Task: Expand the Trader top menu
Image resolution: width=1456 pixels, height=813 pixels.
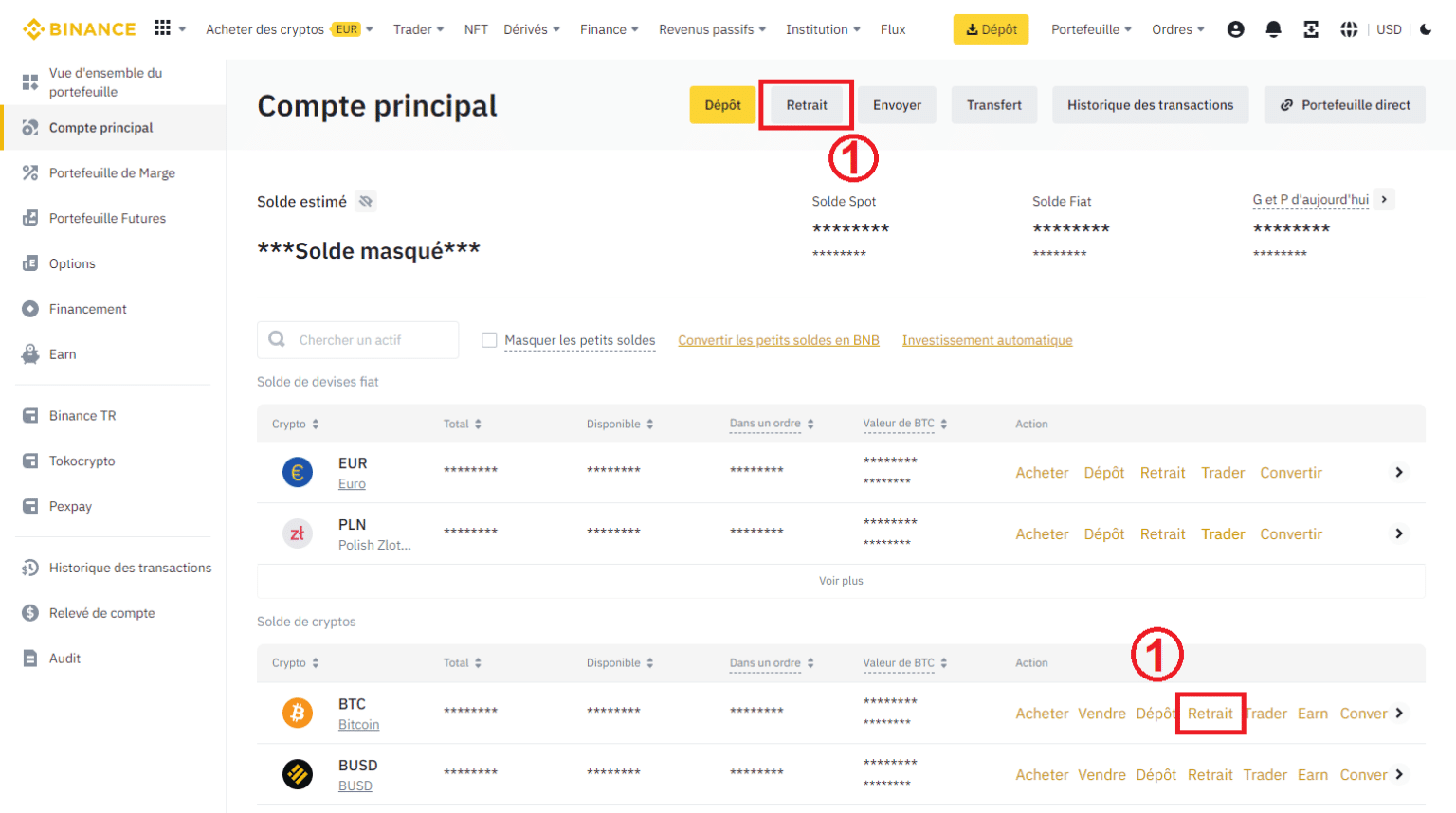Action: tap(419, 29)
